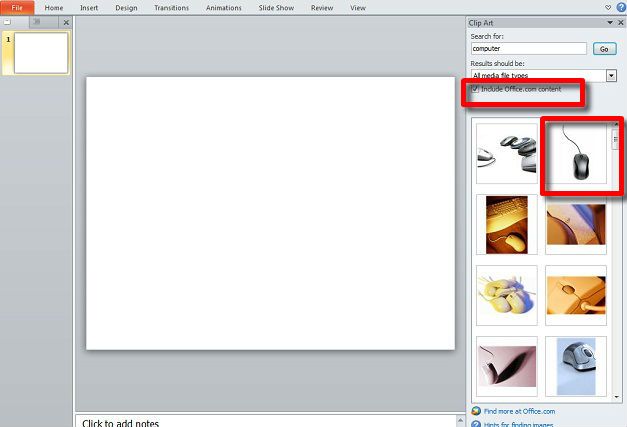Click the Go search button
Viewport: 627px width, 427px height.
[x=604, y=49]
